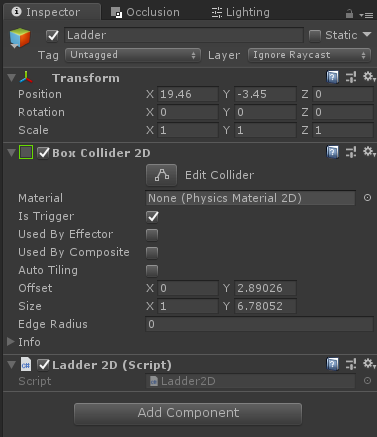Switch to the Lighting tab
The image size is (377, 437).
[240, 12]
